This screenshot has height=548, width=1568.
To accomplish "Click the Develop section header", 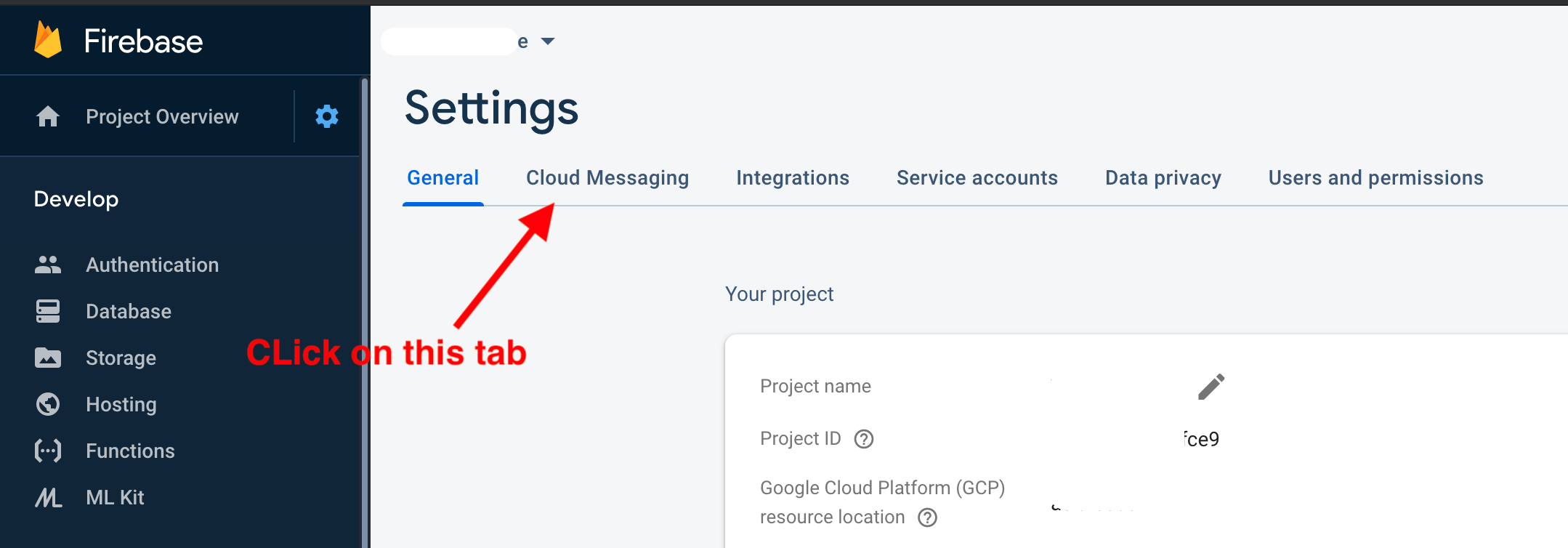I will 76,199.
